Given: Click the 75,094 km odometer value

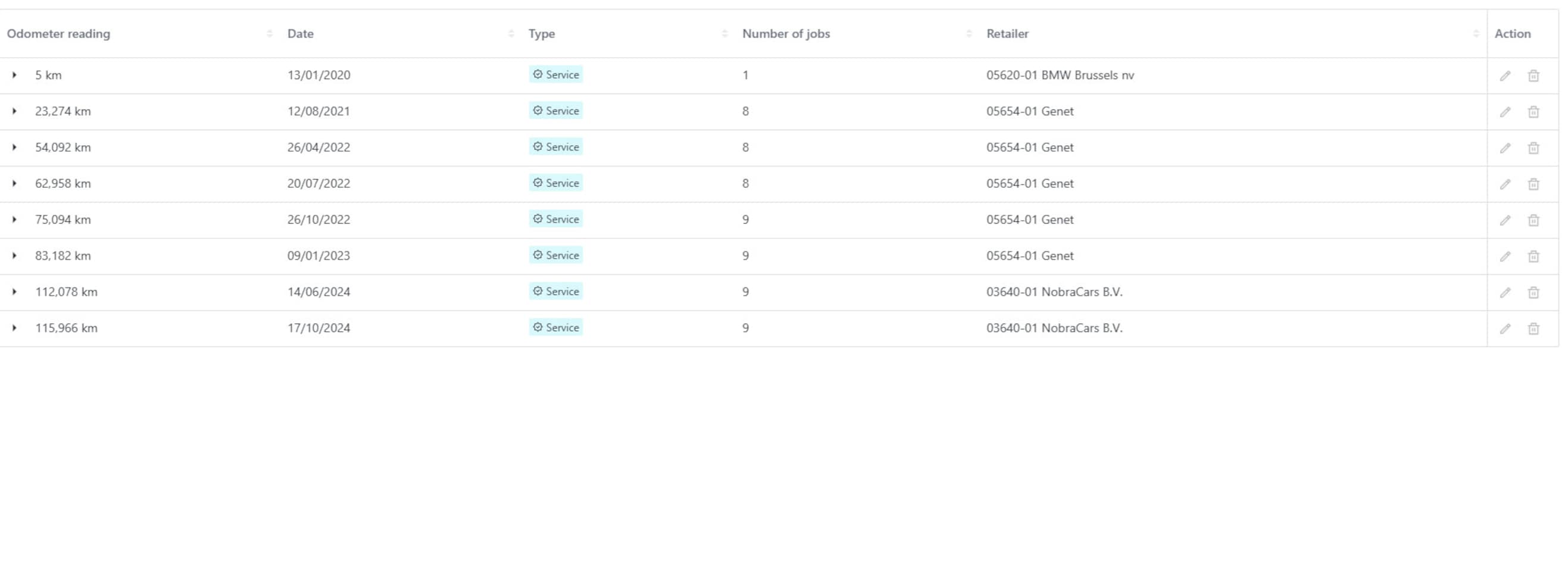Looking at the screenshot, I should coord(63,219).
